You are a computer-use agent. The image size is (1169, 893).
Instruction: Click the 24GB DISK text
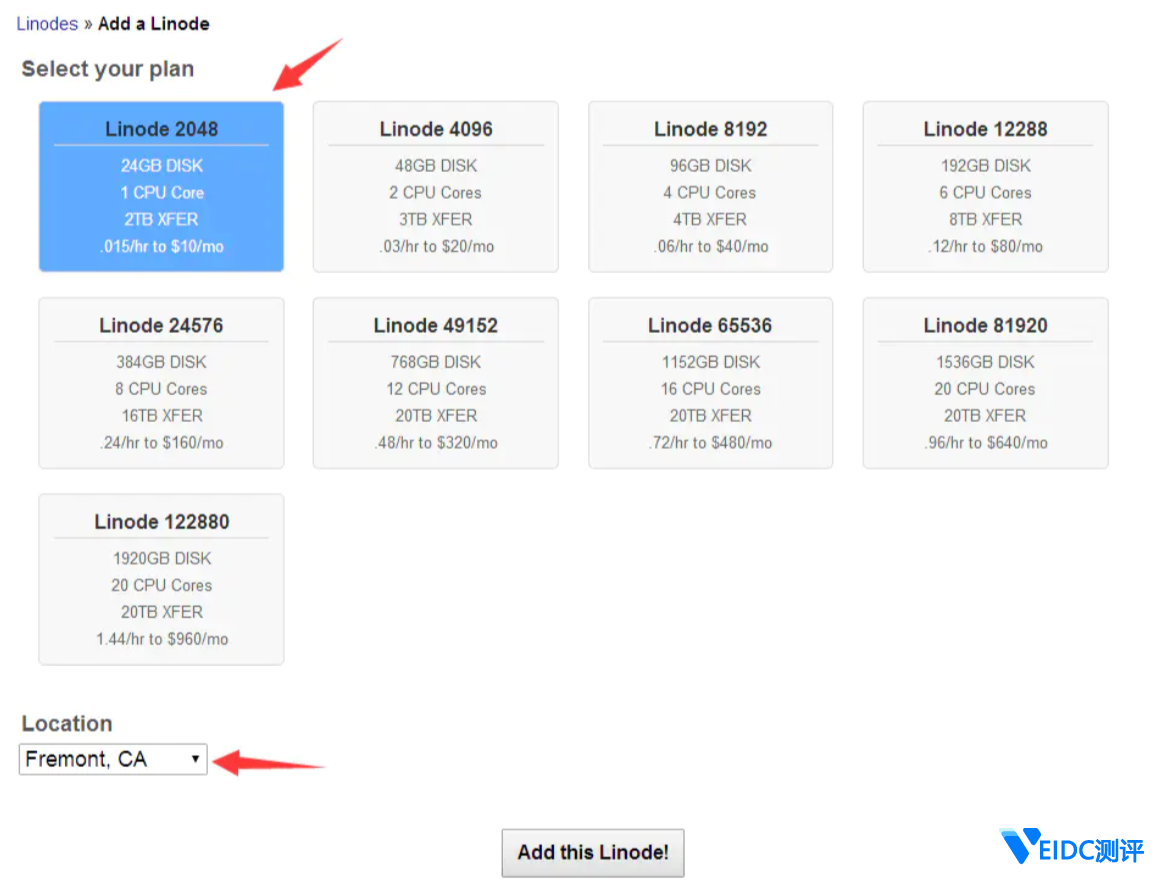pos(162,165)
